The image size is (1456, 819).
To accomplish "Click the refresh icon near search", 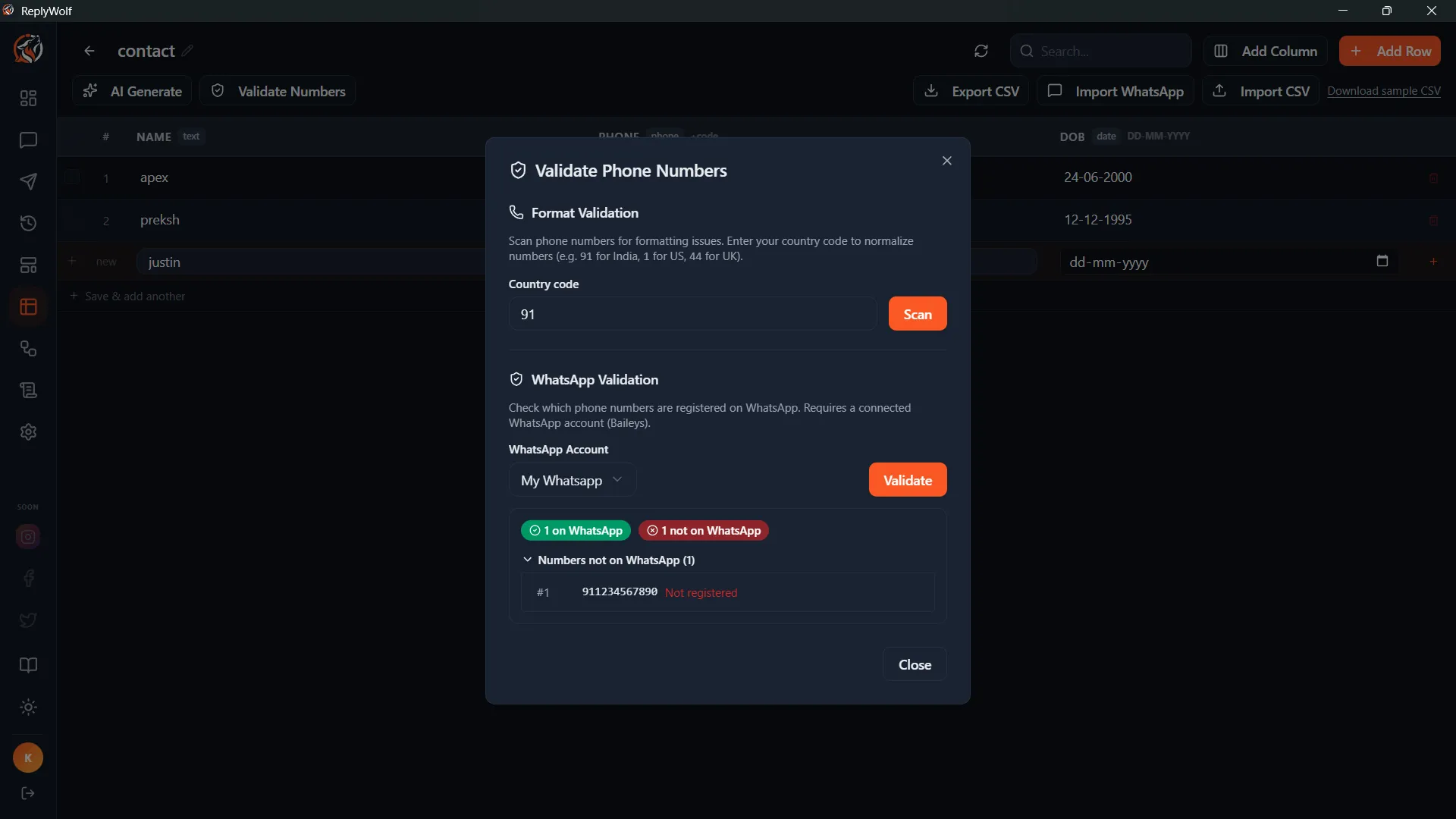I will pyautogui.click(x=981, y=51).
